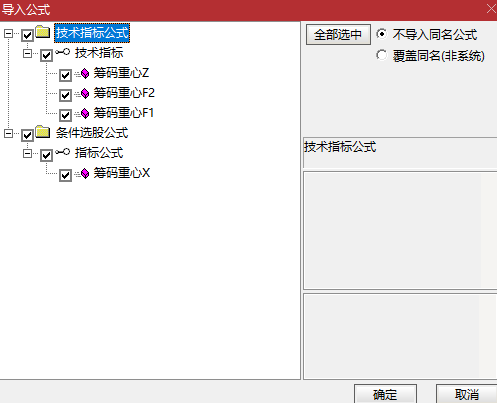Uncheck the 筹码重心X checkbox
The height and width of the screenshot is (403, 497).
65,175
